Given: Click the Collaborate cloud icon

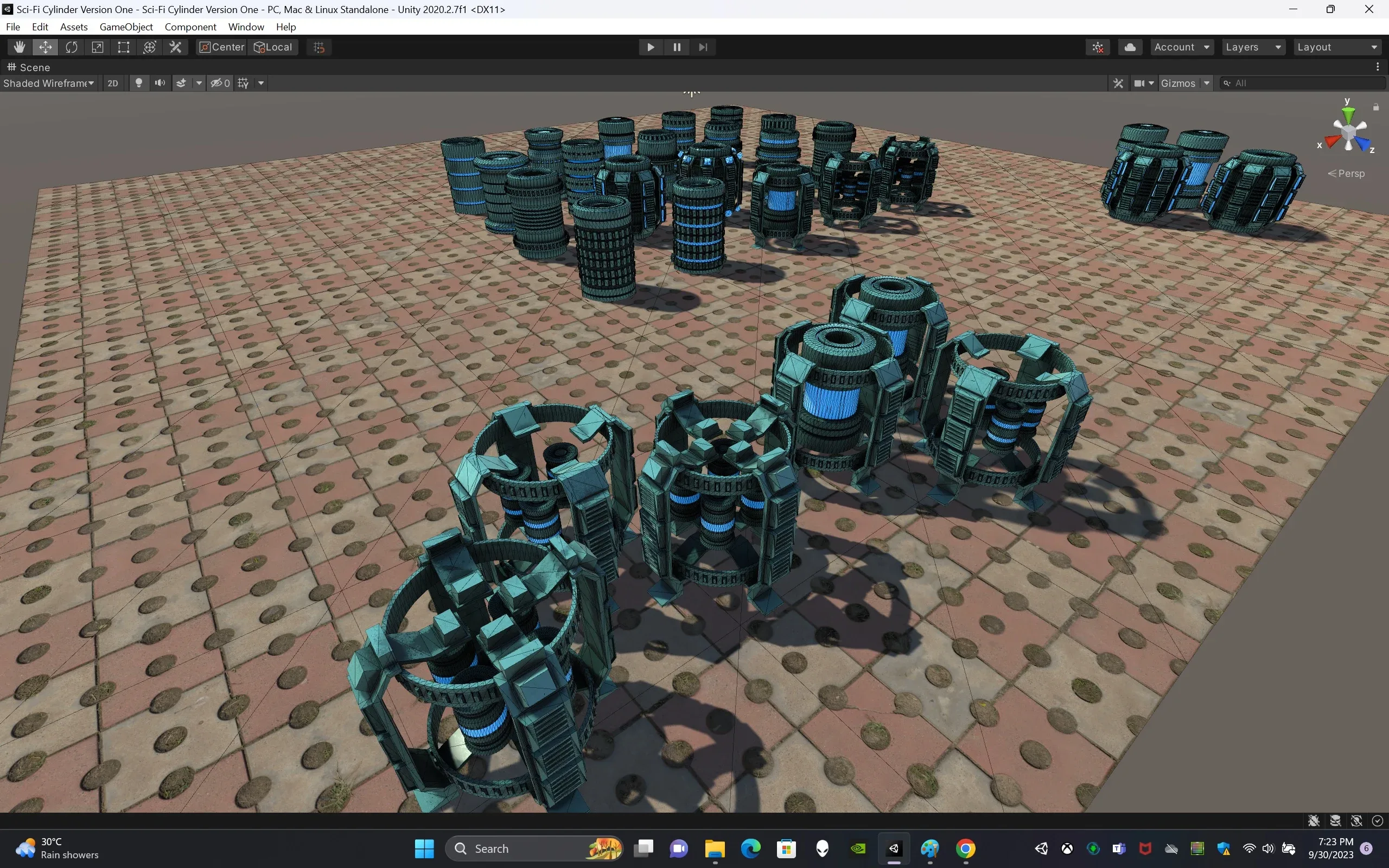Looking at the screenshot, I should coord(1130,47).
